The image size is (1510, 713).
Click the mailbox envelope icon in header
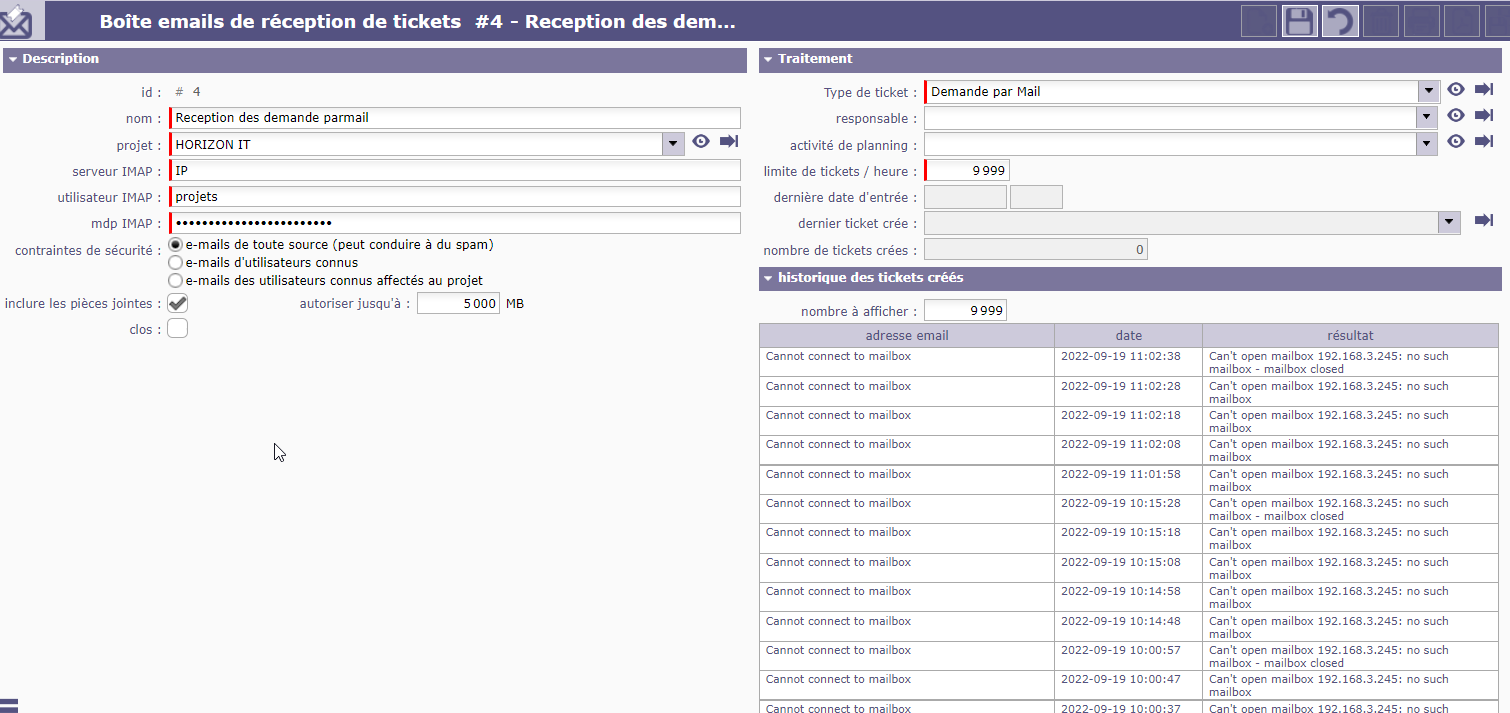pyautogui.click(x=16, y=19)
